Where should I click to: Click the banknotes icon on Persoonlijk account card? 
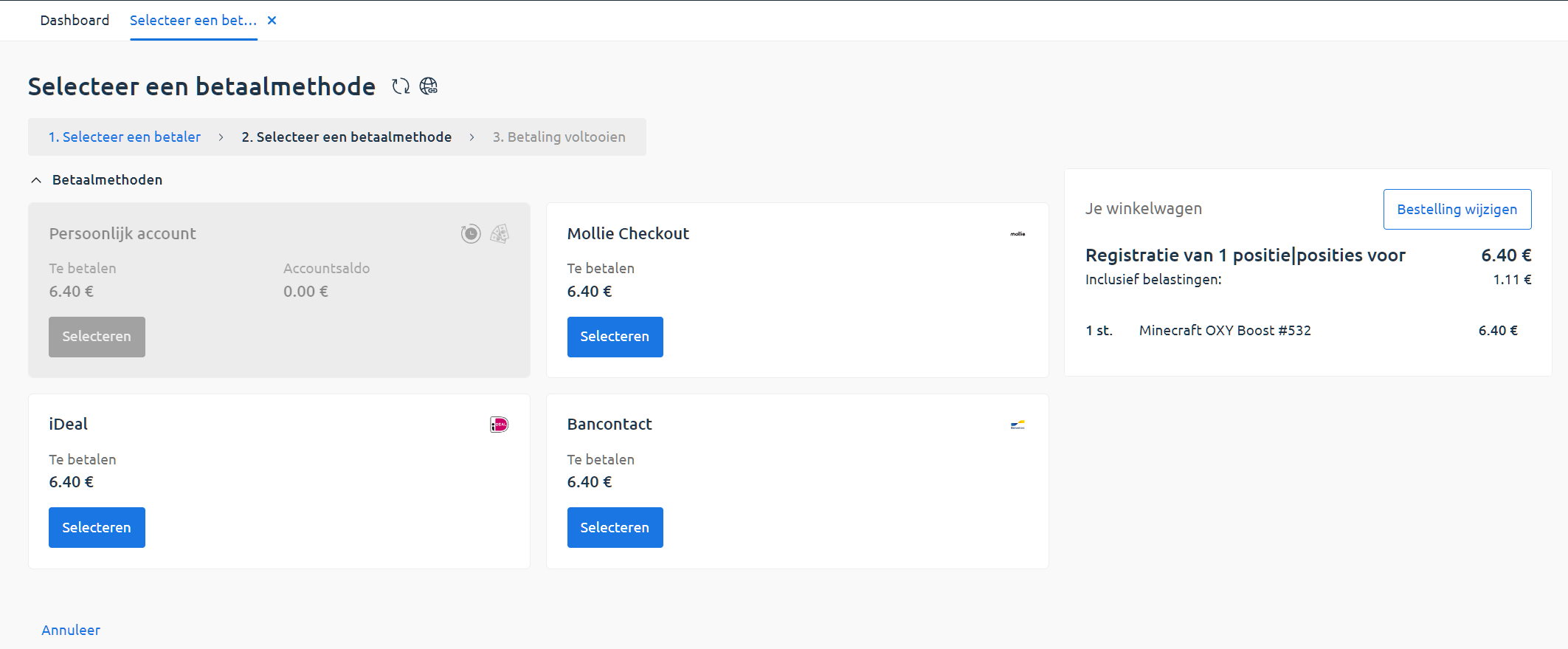(x=500, y=234)
